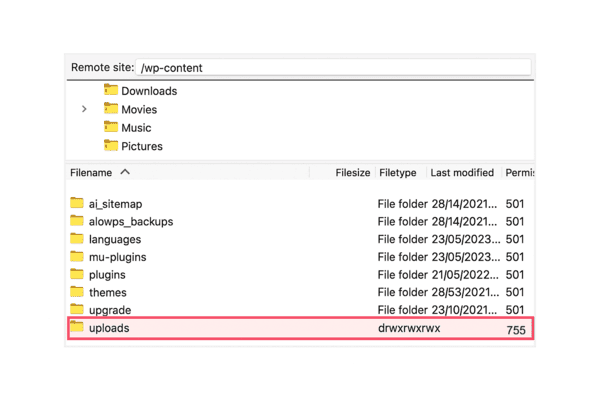Select the aj_sitemap folder row
This screenshot has width=600, height=400.
pos(116,204)
